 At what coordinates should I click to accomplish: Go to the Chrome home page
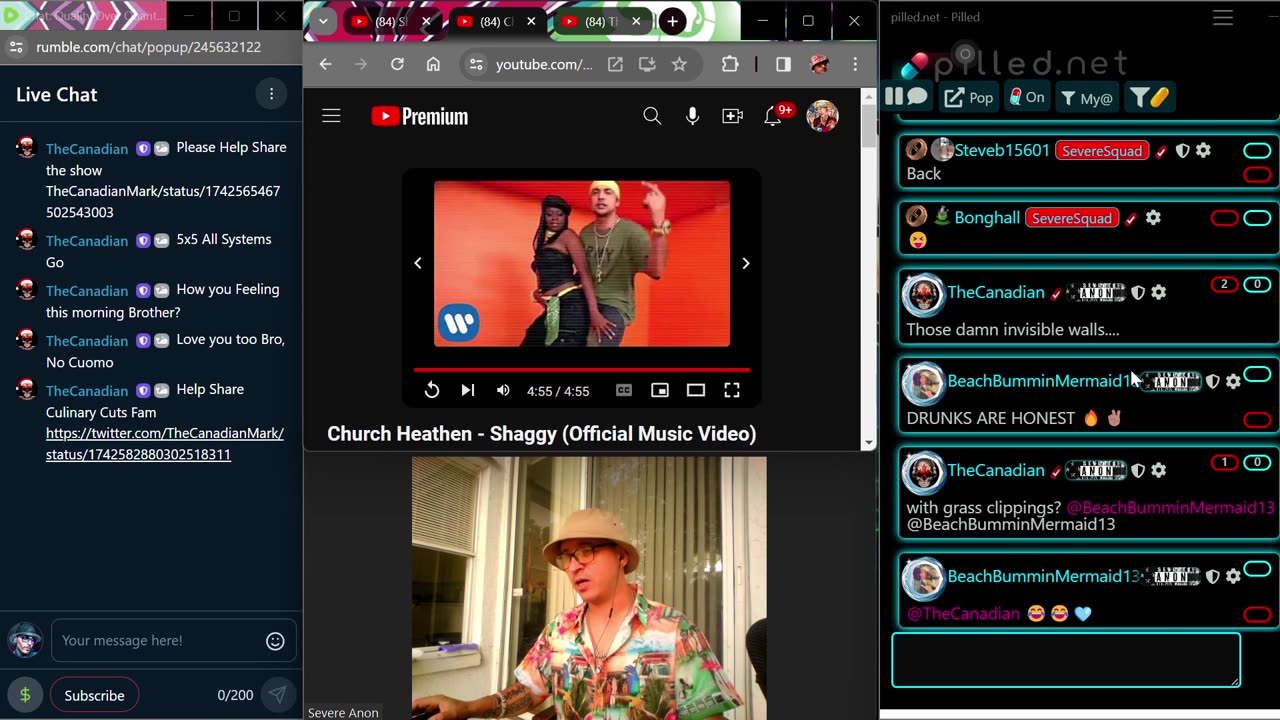point(433,64)
